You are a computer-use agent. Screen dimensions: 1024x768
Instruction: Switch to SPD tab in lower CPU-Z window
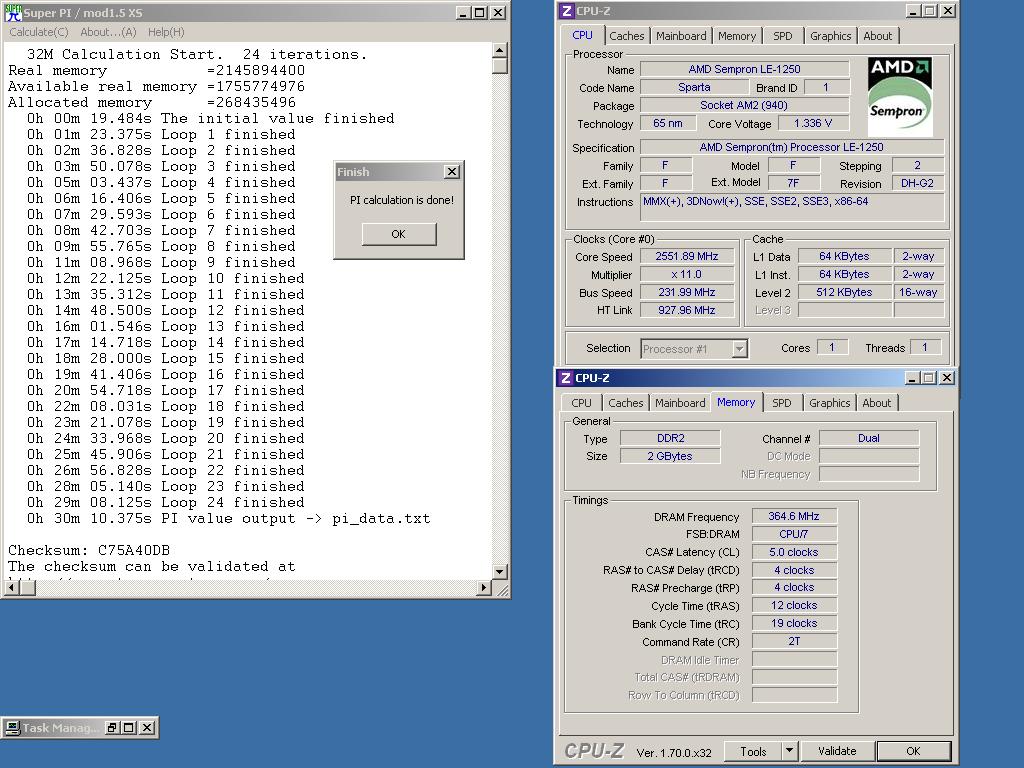(x=782, y=403)
